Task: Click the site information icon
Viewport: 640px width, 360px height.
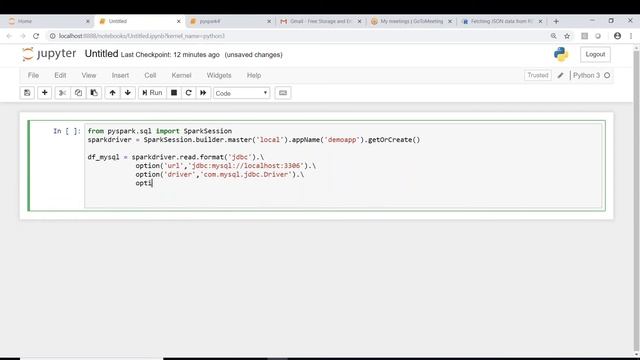Action: tap(53, 36)
